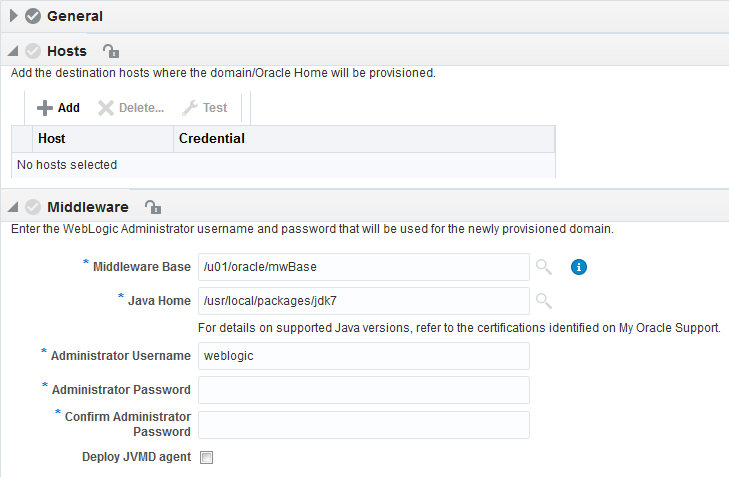Screen dimensions: 729x477
Task: Click the Confirm Administrator Password field
Action: (364, 425)
